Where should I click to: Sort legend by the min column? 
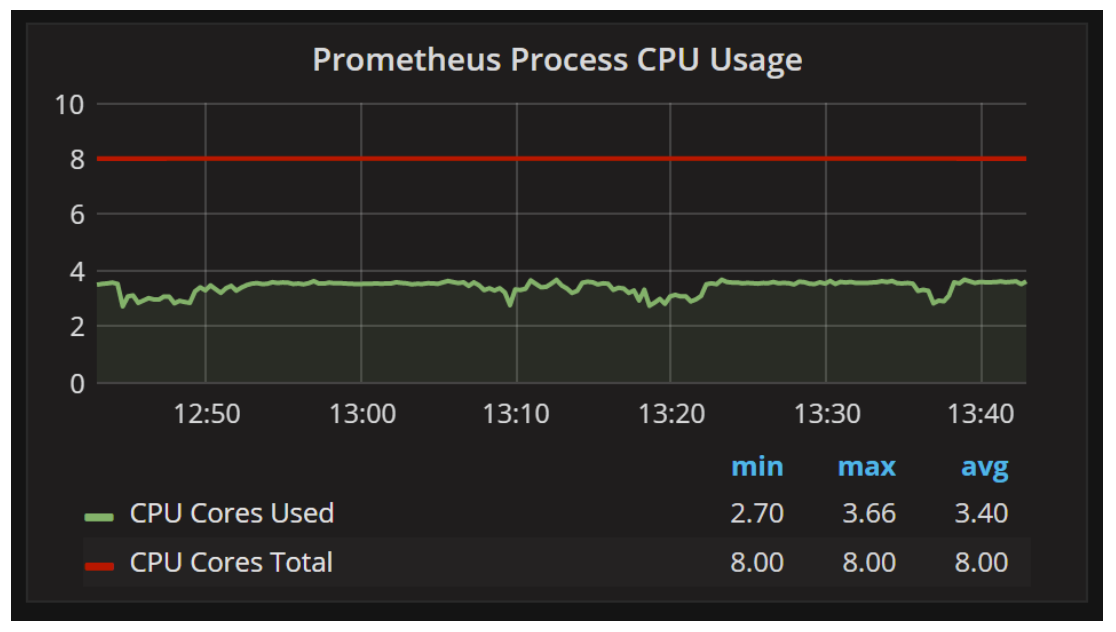point(757,467)
